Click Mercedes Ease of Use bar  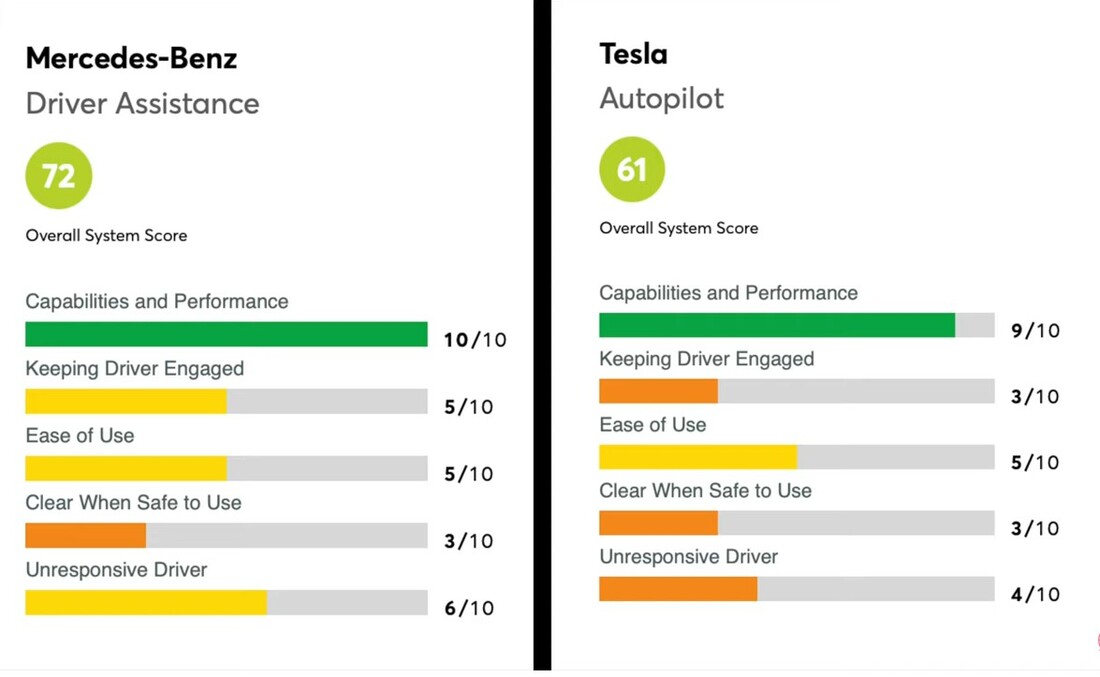tap(126, 468)
